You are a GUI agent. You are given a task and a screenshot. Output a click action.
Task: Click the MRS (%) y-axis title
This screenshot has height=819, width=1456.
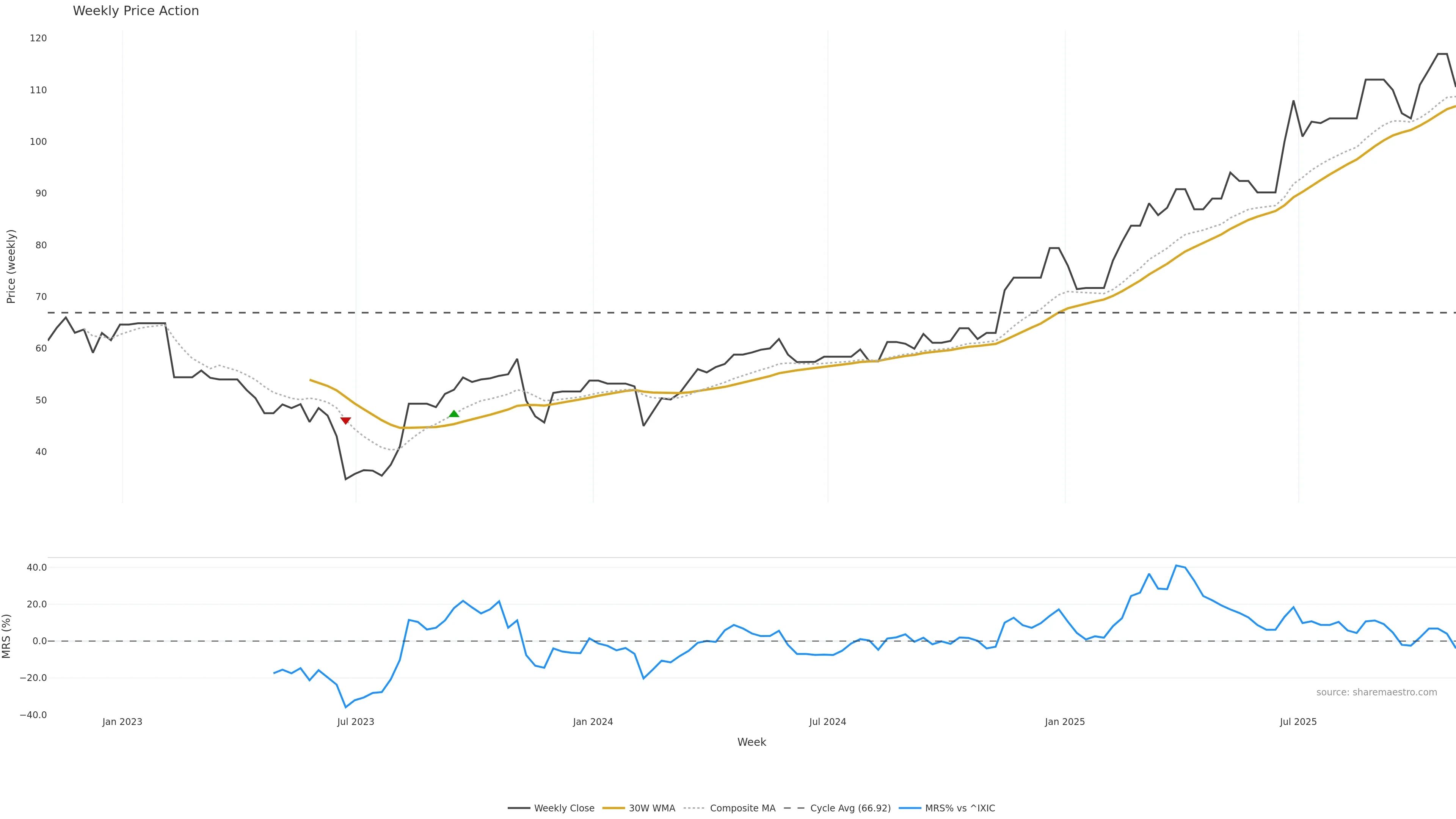click(7, 636)
